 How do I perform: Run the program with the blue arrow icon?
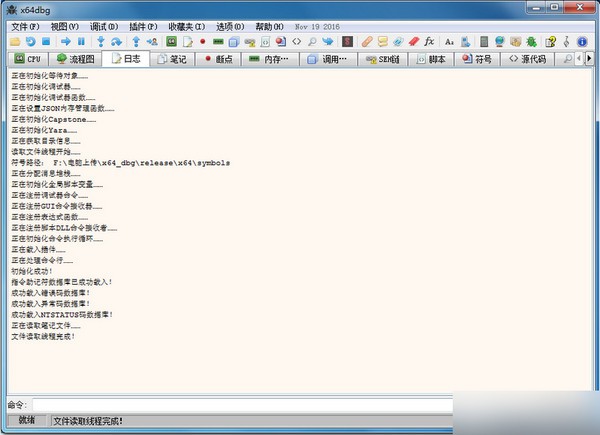click(66, 41)
